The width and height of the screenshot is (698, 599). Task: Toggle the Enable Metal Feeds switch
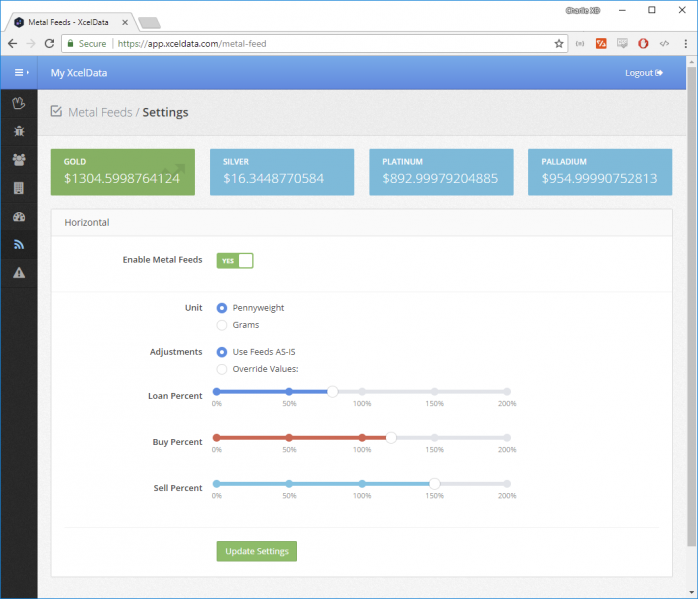point(235,261)
